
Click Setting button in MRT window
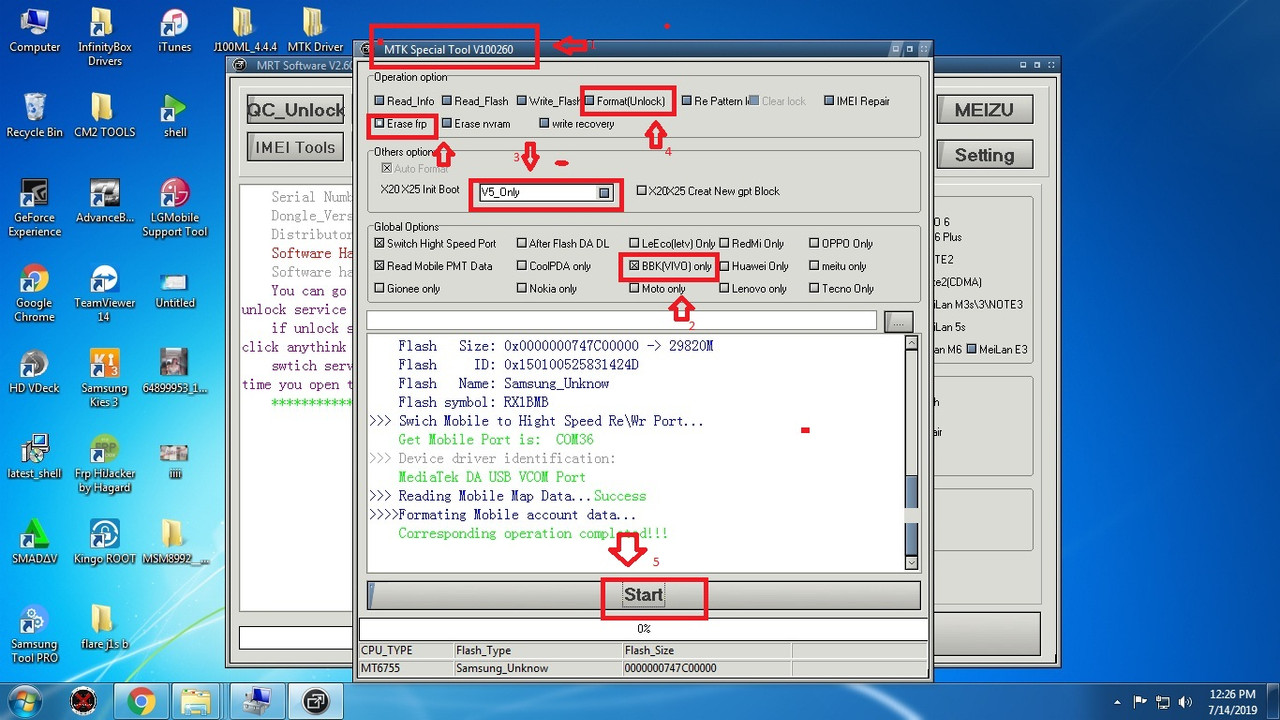(x=984, y=155)
